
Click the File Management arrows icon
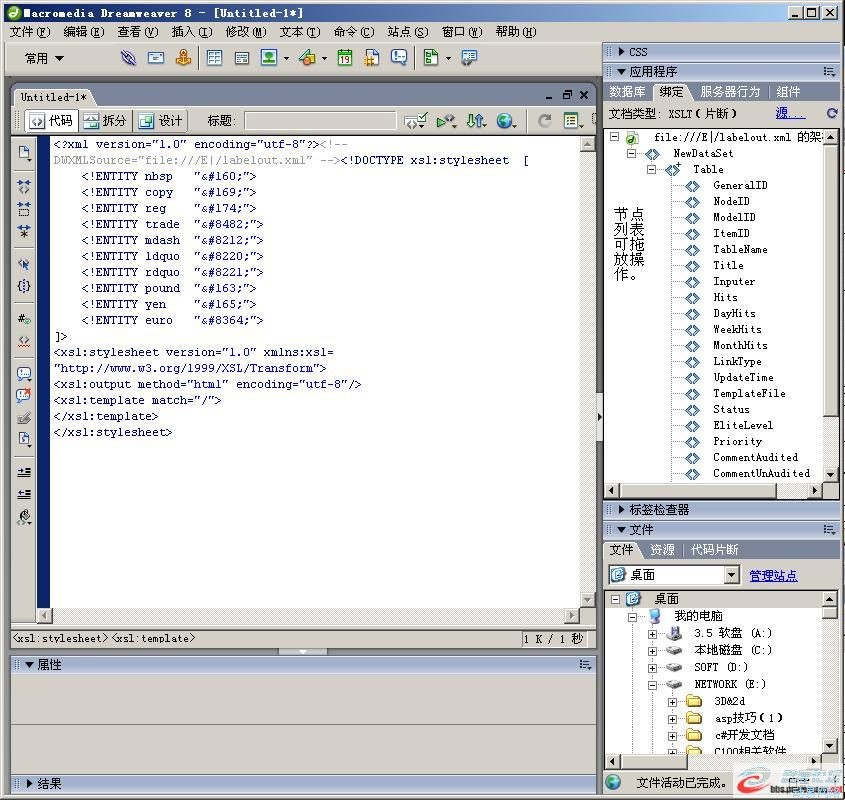pos(476,121)
